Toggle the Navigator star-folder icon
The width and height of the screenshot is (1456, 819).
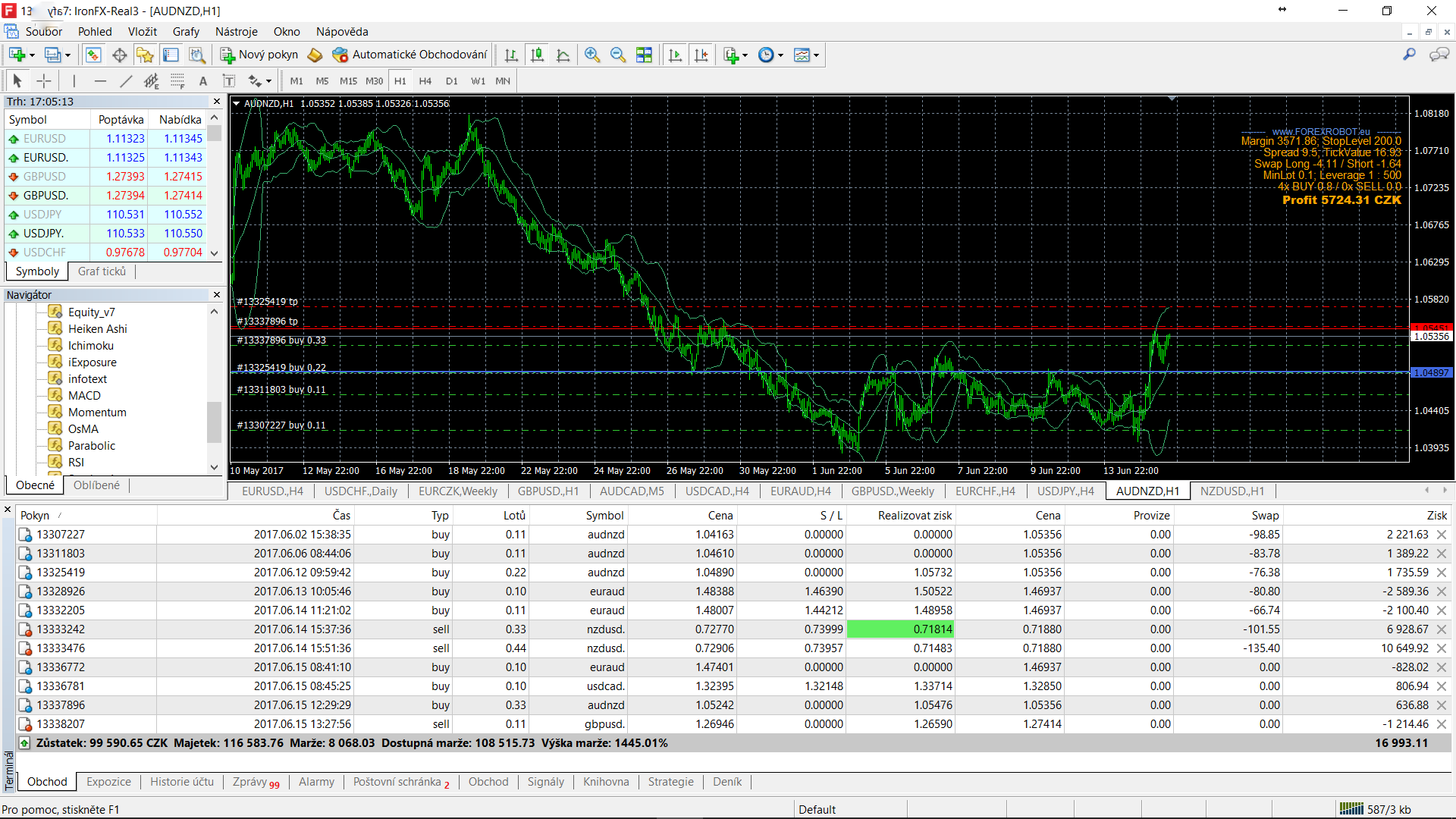pos(145,55)
